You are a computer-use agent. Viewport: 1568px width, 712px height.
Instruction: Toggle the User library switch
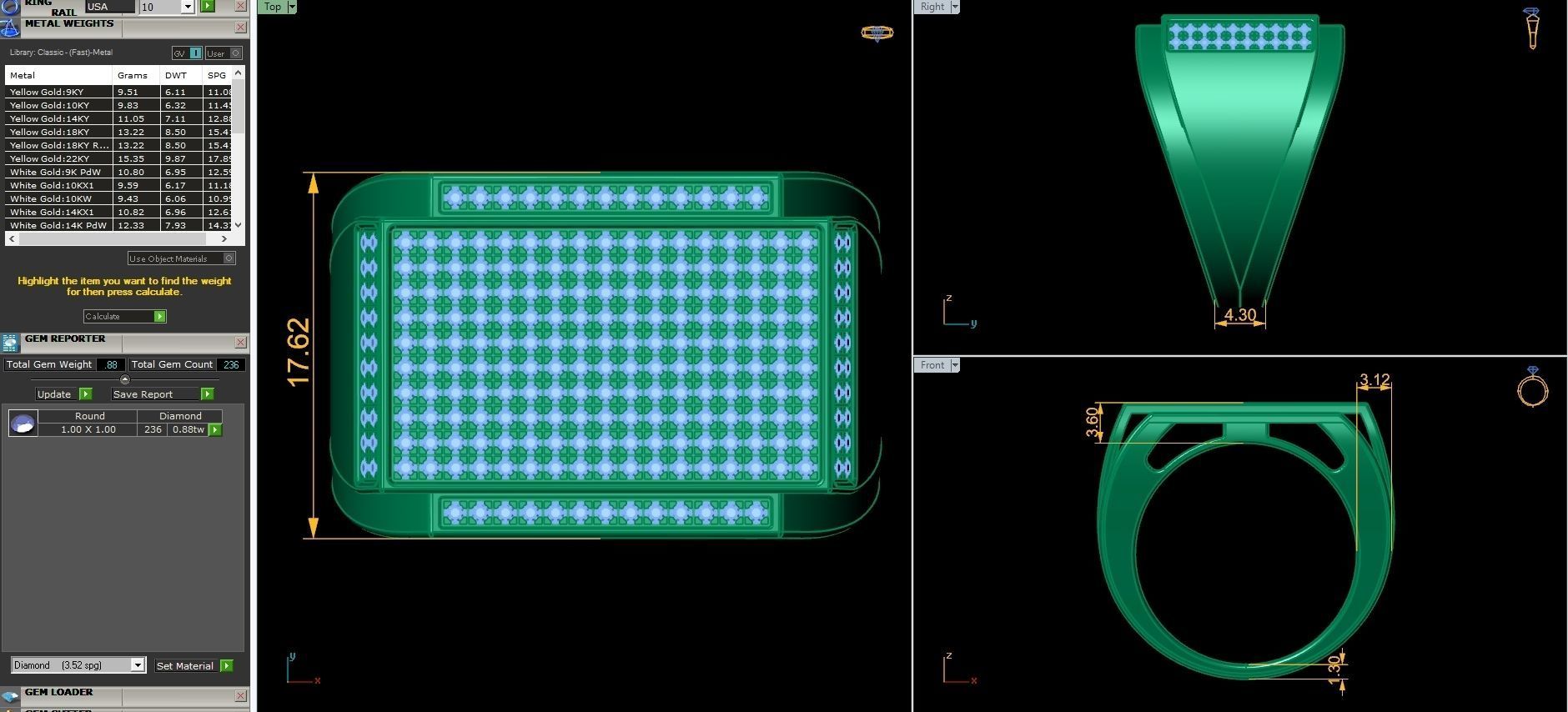pyautogui.click(x=224, y=53)
